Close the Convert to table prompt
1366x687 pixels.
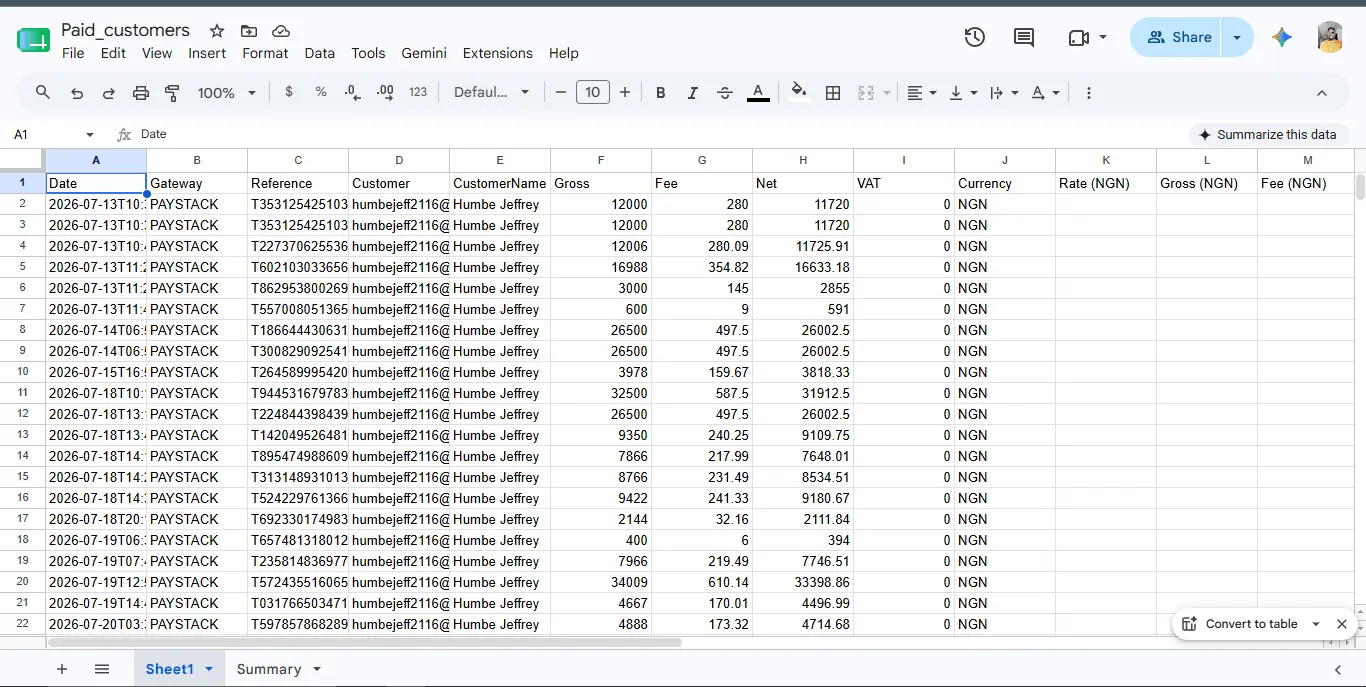click(x=1342, y=624)
